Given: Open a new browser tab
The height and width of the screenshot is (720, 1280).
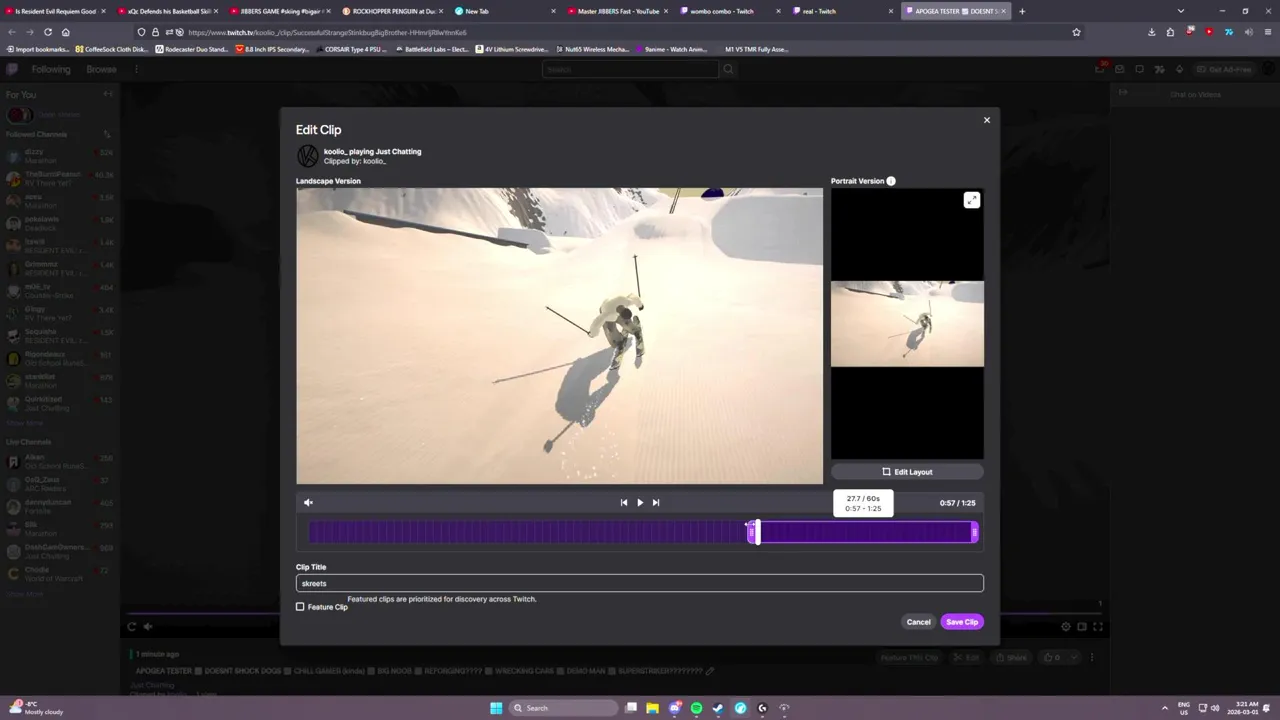Looking at the screenshot, I should (x=1022, y=11).
